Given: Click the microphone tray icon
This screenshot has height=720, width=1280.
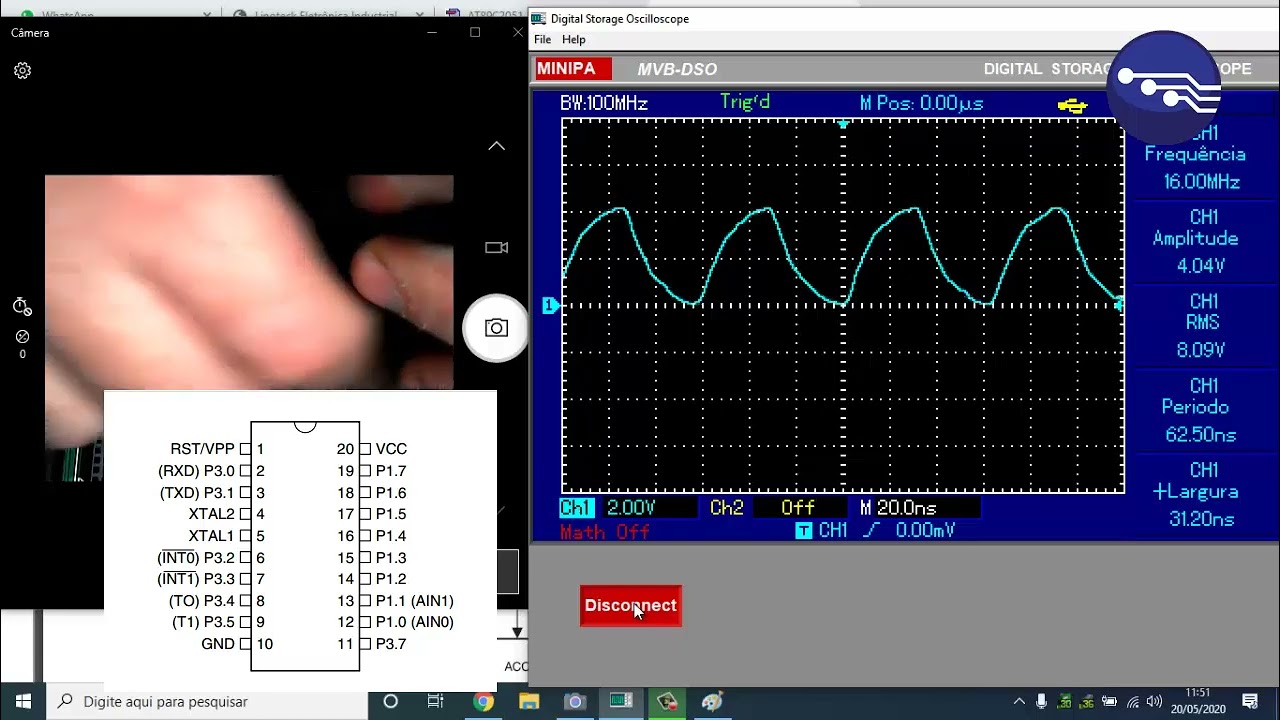Looking at the screenshot, I should [x=1041, y=702].
